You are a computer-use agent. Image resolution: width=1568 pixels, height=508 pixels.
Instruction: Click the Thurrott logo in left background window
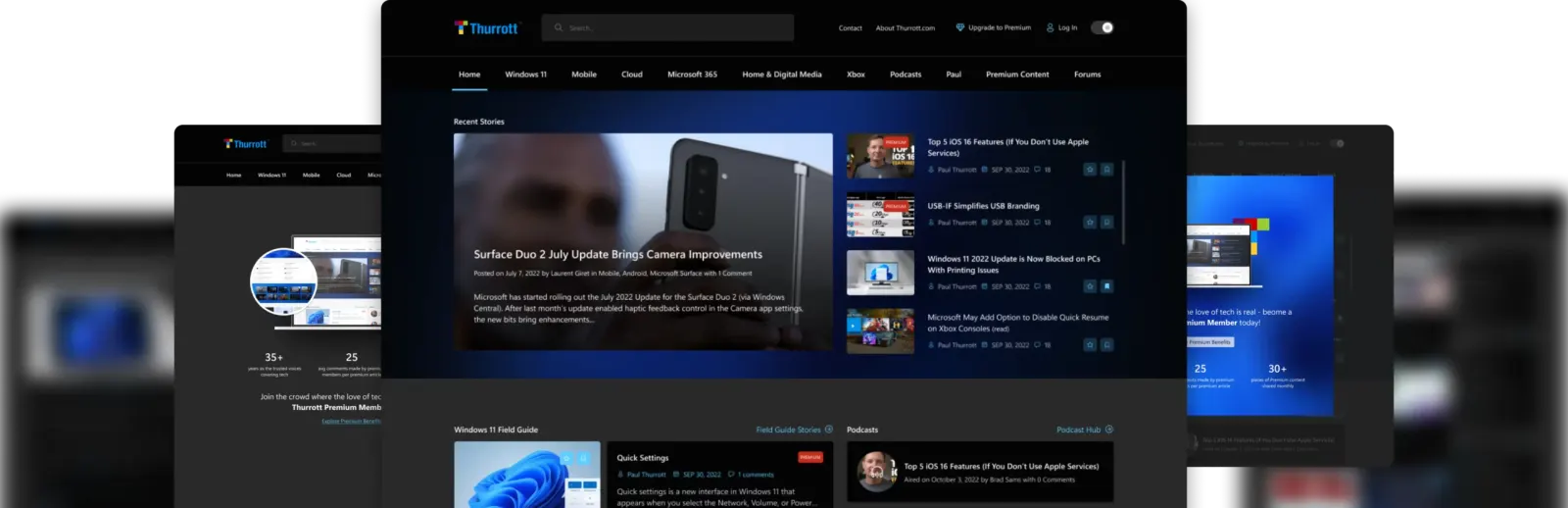click(245, 144)
